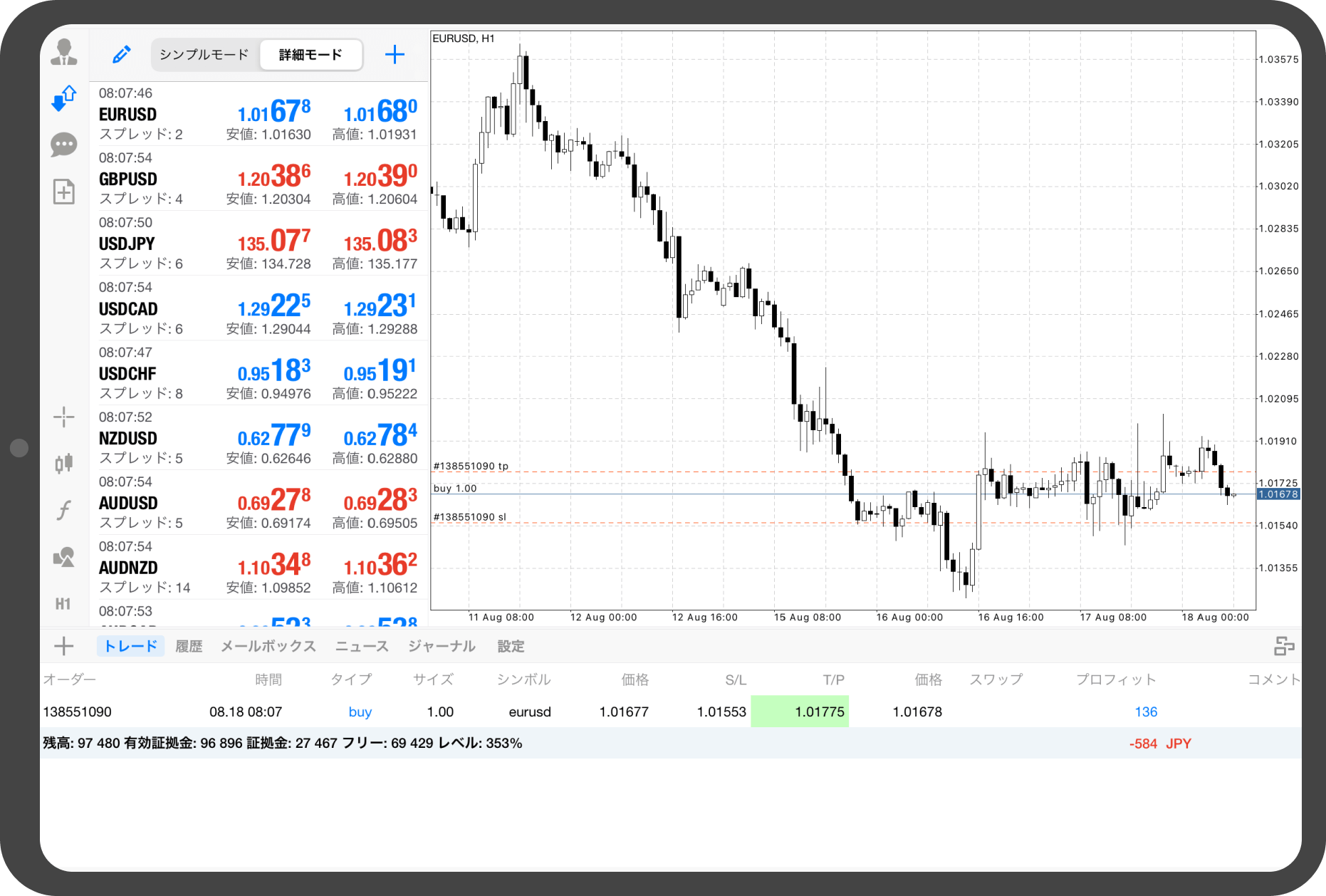Open the ニュース tab

coord(362,646)
